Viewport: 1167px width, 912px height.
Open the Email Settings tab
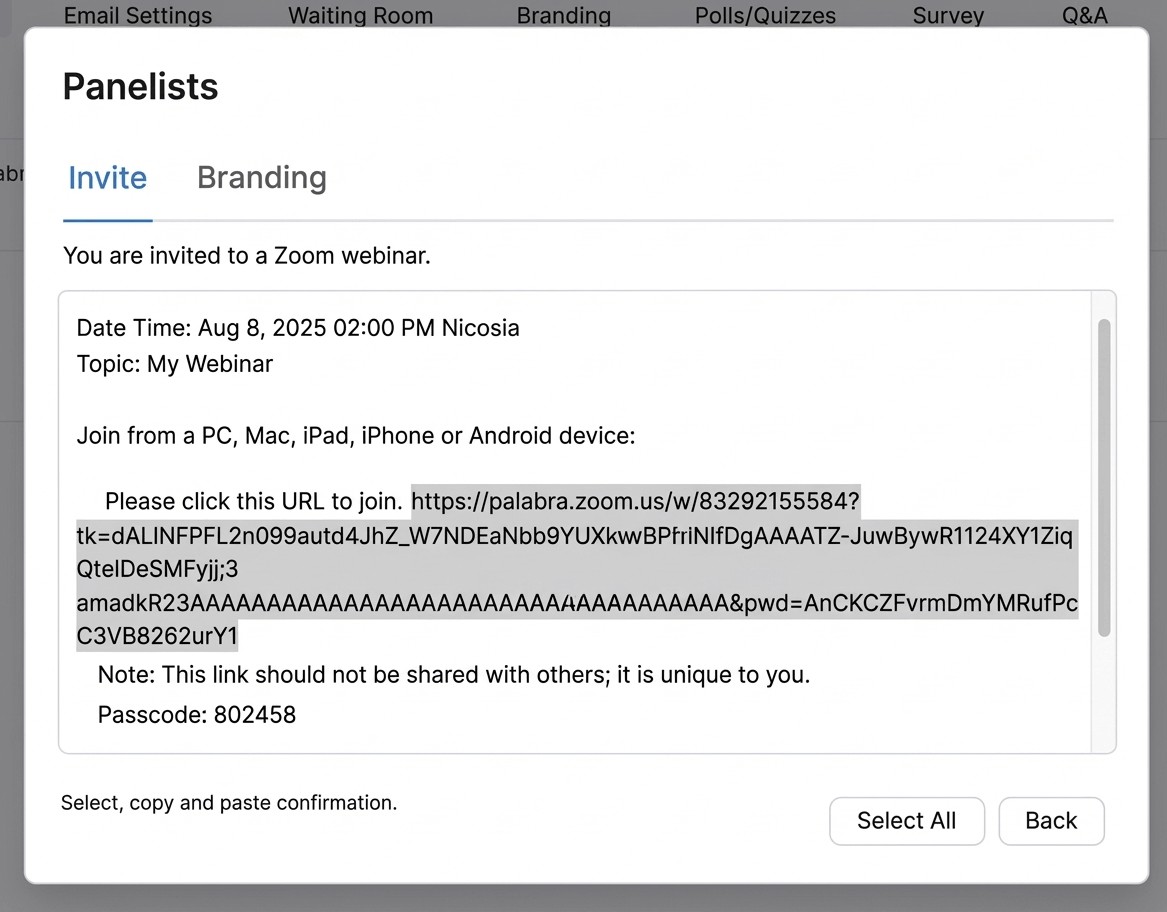[x=138, y=16]
